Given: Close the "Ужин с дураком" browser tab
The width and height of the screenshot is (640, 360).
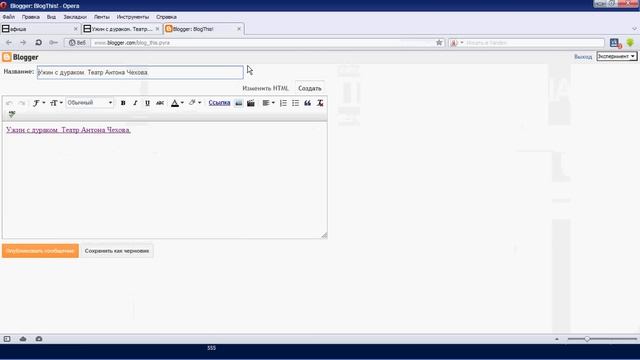Looking at the screenshot, I should pyautogui.click(x=158, y=29).
